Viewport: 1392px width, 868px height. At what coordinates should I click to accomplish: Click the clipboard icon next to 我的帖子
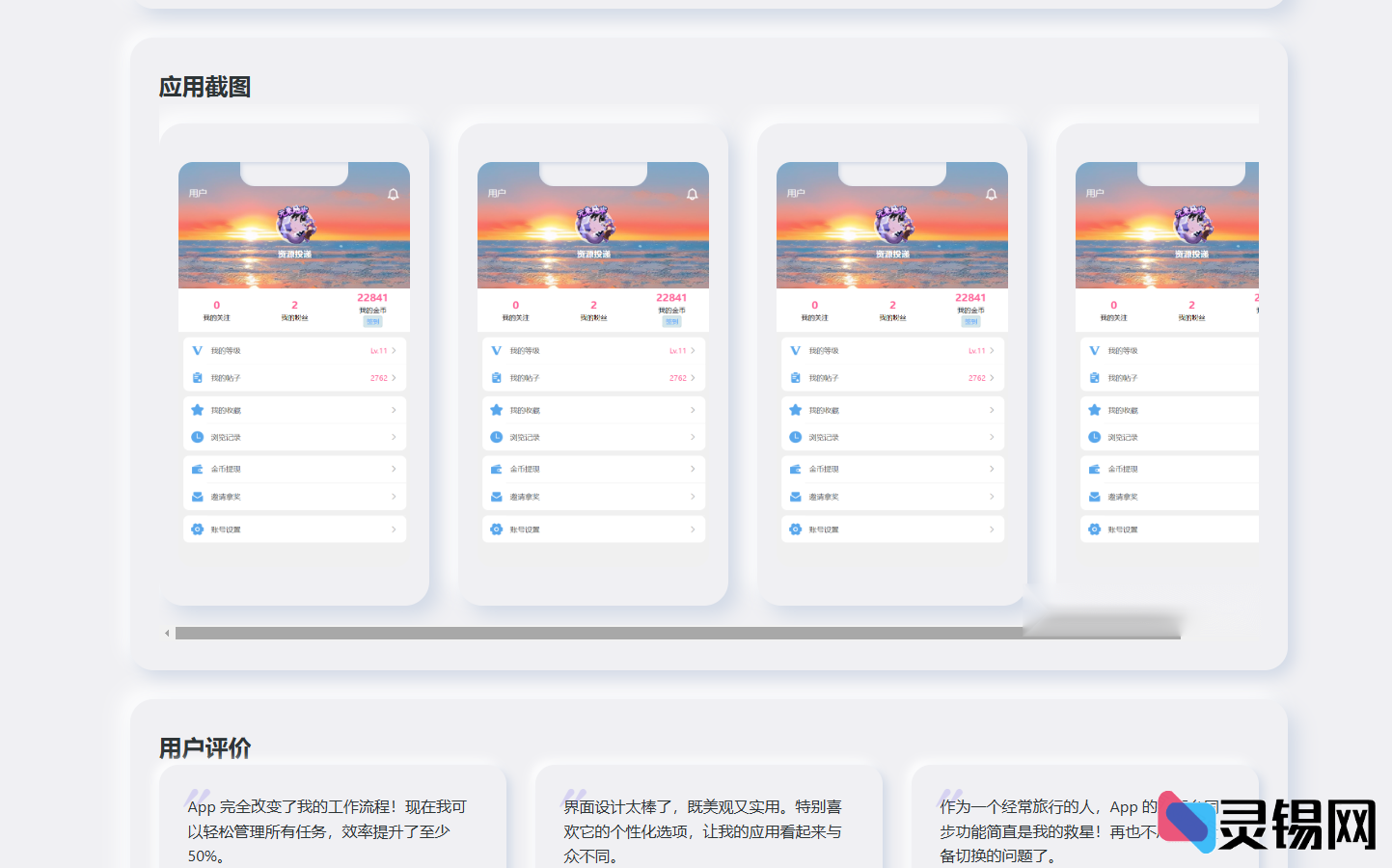(x=196, y=378)
